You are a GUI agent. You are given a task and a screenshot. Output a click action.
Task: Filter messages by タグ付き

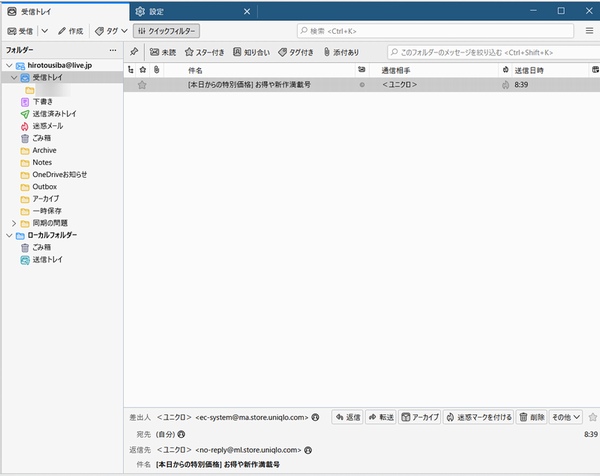tap(296, 52)
